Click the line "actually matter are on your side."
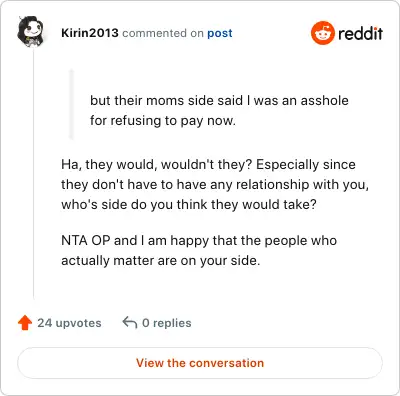 [160, 261]
